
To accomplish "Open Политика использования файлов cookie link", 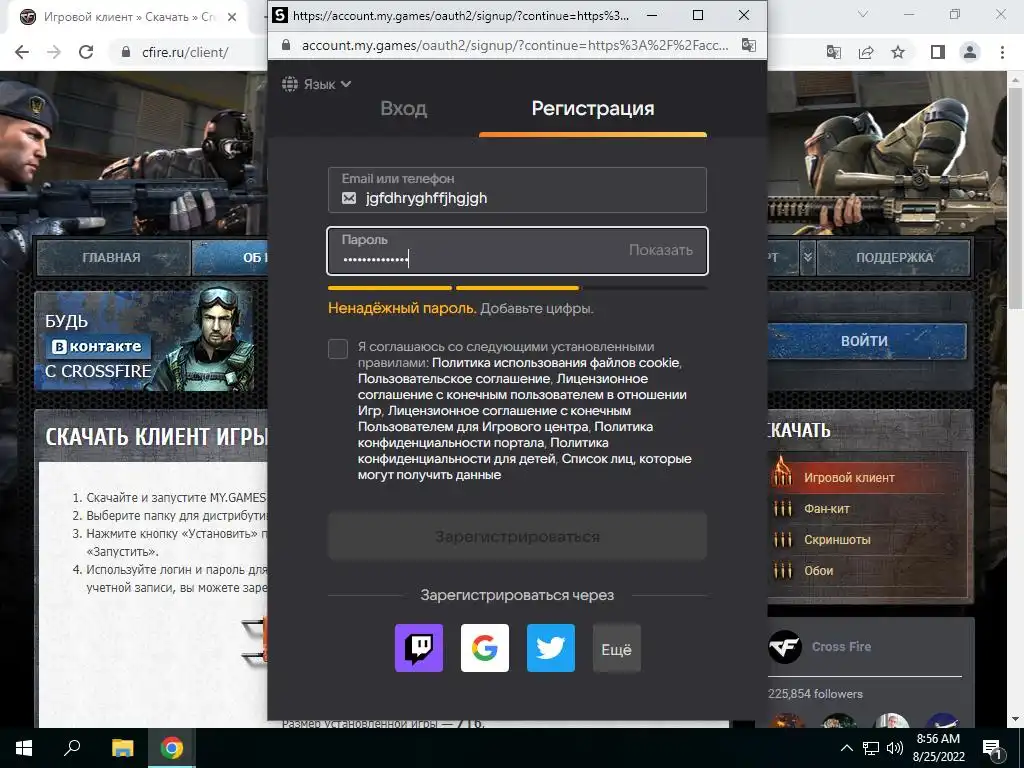I will (556, 362).
